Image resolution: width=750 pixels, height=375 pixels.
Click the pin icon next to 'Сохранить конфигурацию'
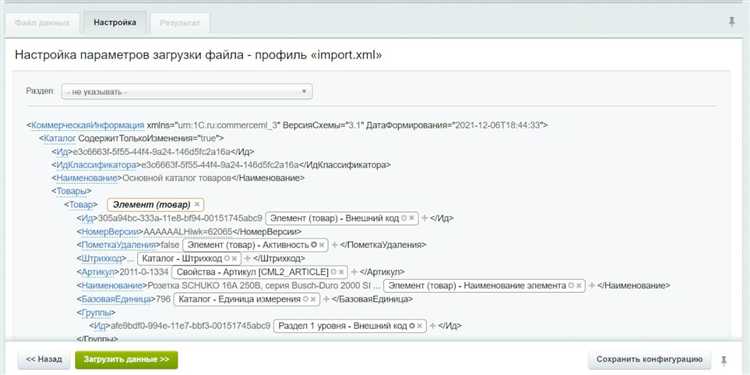point(724,360)
